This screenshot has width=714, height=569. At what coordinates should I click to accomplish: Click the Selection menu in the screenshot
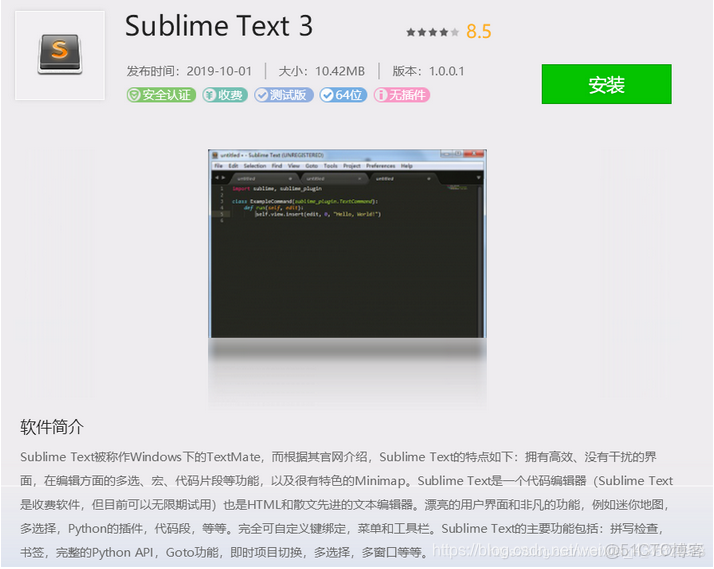tap(255, 166)
